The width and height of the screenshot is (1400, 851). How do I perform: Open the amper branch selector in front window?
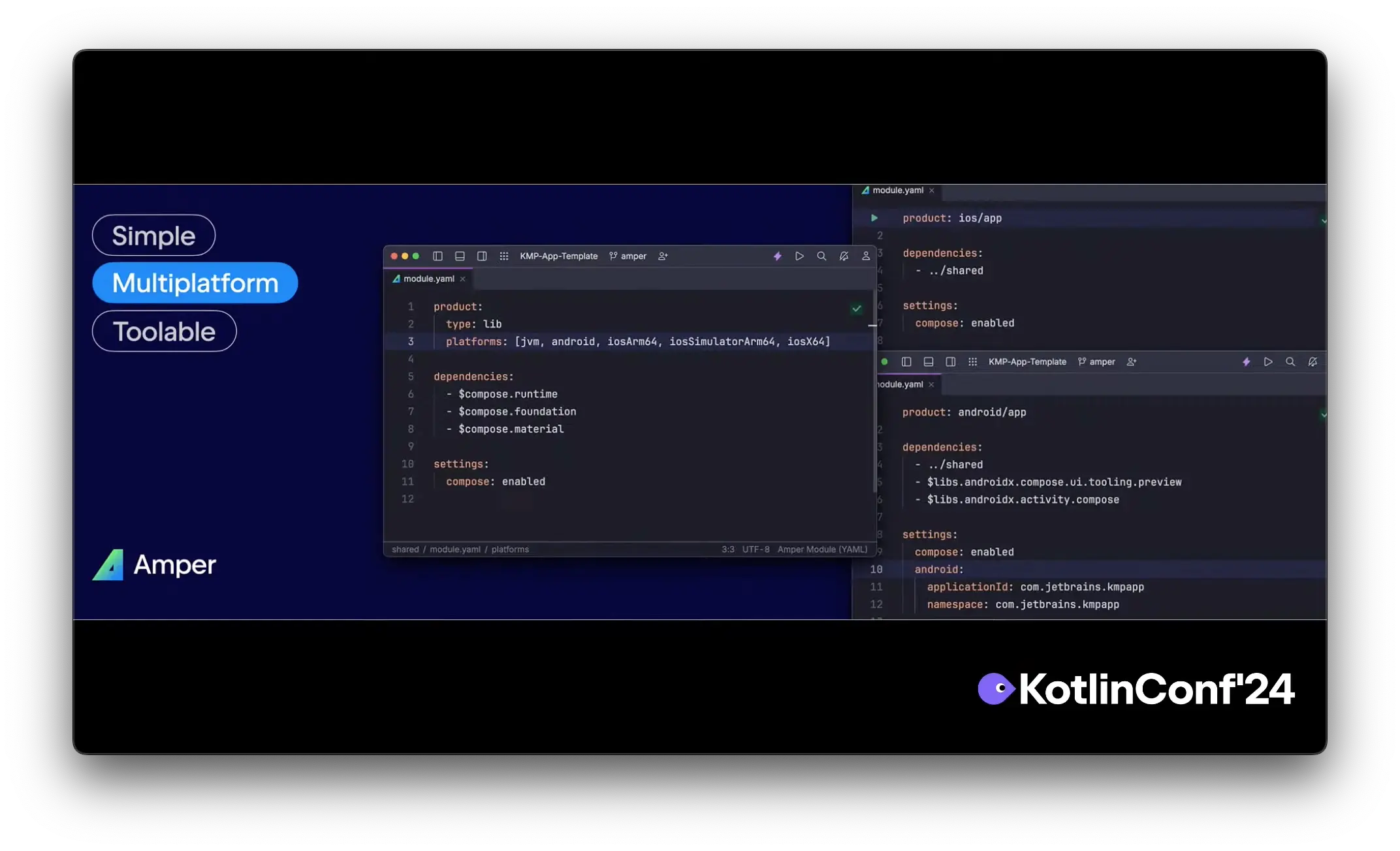[628, 256]
